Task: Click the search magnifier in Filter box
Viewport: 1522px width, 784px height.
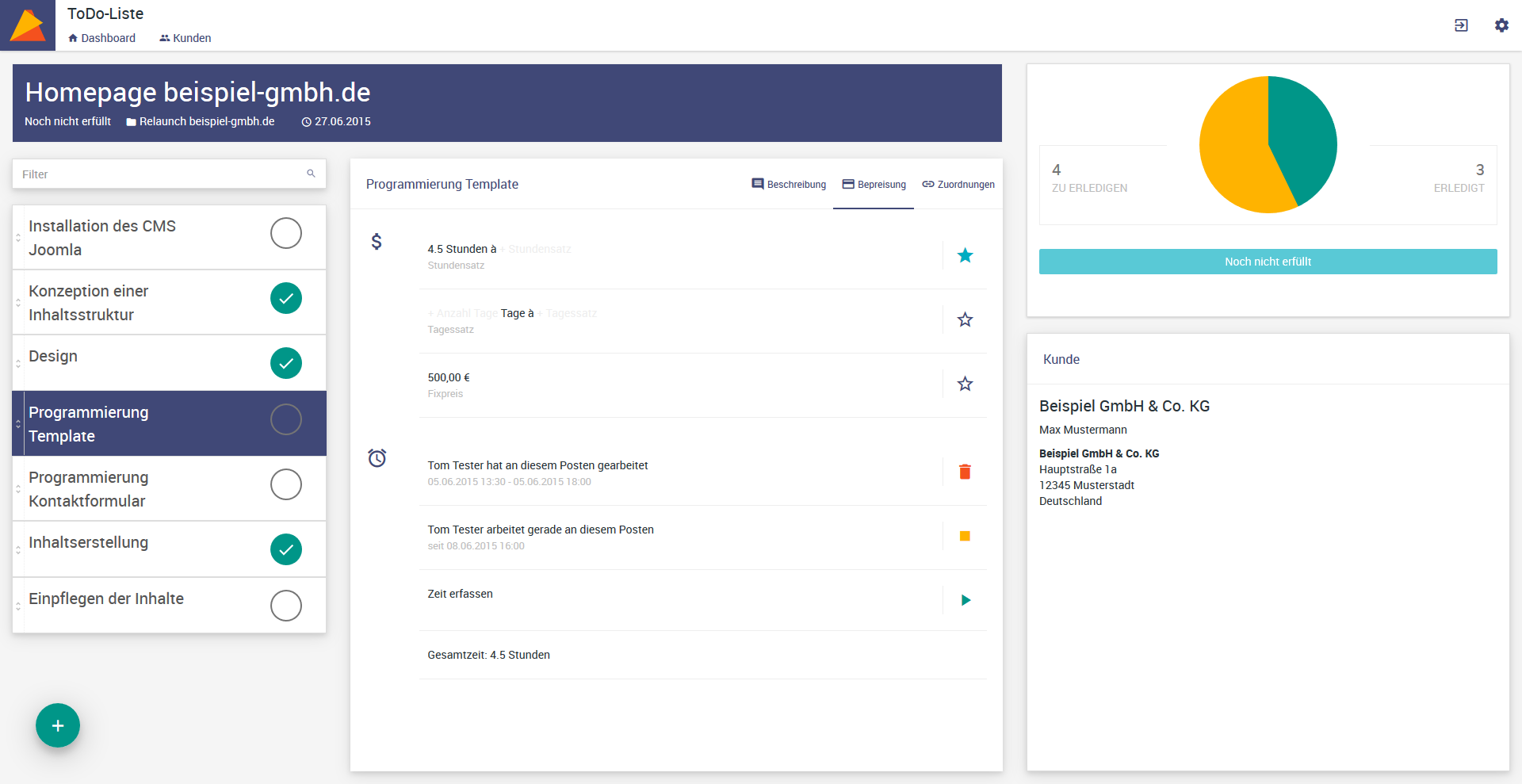Action: coord(311,174)
